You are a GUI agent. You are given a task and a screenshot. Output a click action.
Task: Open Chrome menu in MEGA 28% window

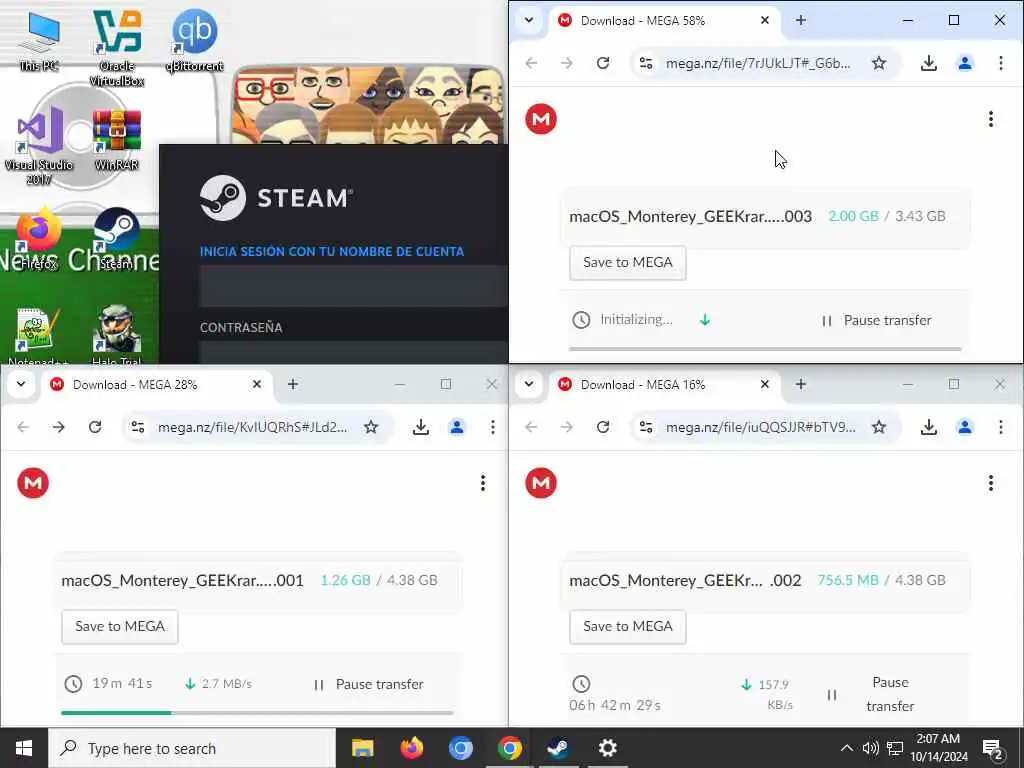click(492, 427)
